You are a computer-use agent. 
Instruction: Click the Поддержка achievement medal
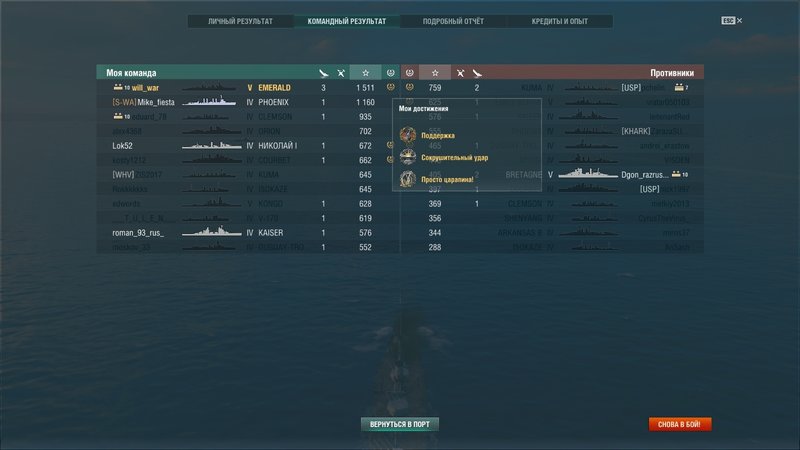tap(408, 135)
